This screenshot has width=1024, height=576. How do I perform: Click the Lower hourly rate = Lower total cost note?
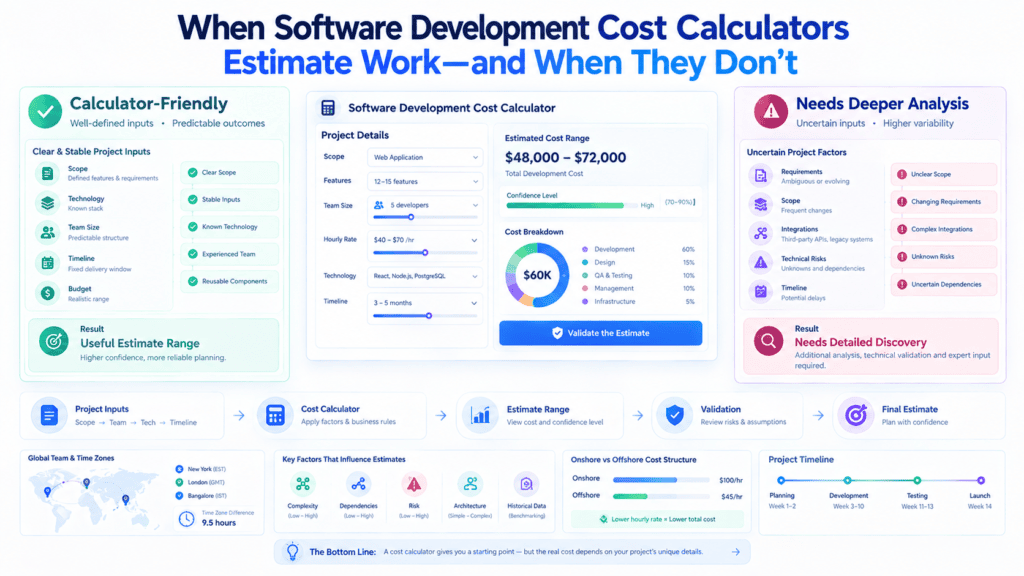coord(657,519)
